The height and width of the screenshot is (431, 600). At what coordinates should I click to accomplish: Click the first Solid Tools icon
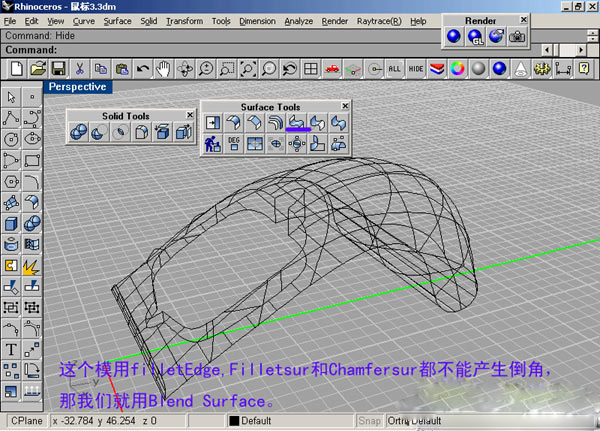(x=78, y=132)
